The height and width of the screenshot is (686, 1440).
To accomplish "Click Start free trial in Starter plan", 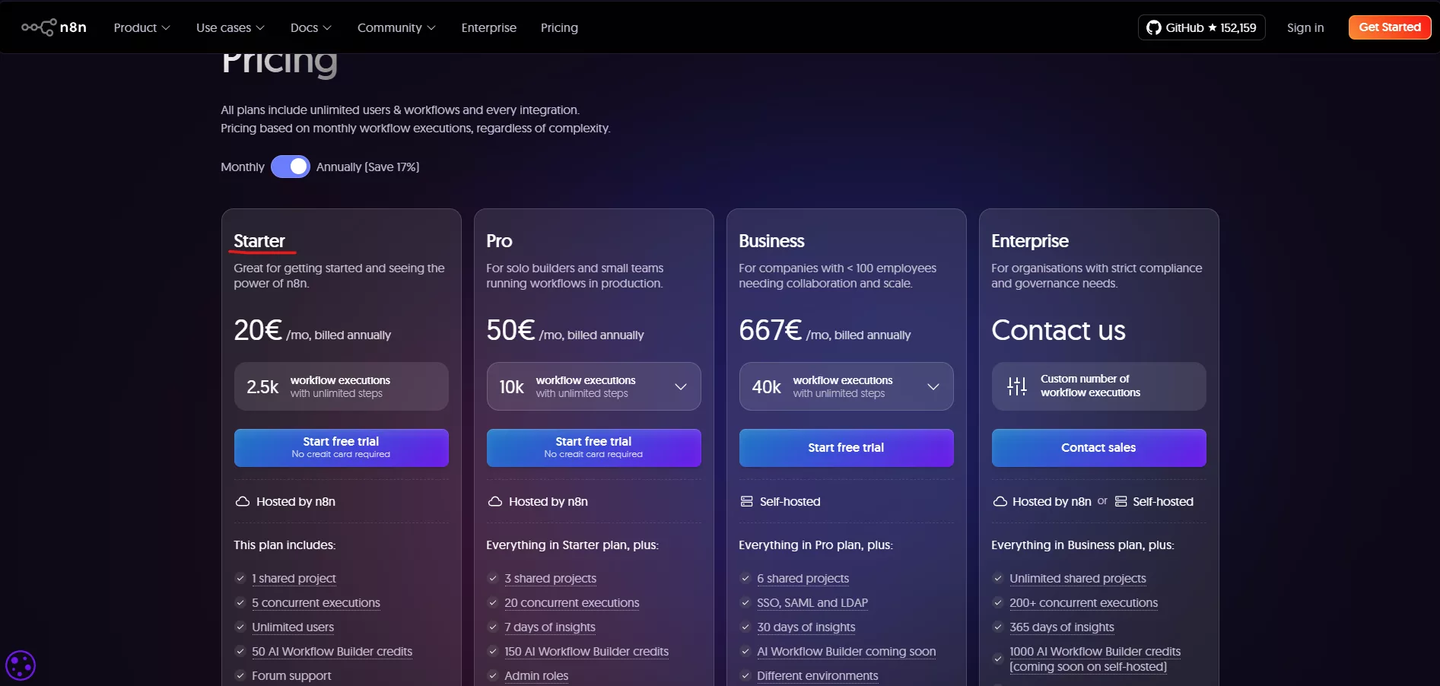I will [341, 448].
